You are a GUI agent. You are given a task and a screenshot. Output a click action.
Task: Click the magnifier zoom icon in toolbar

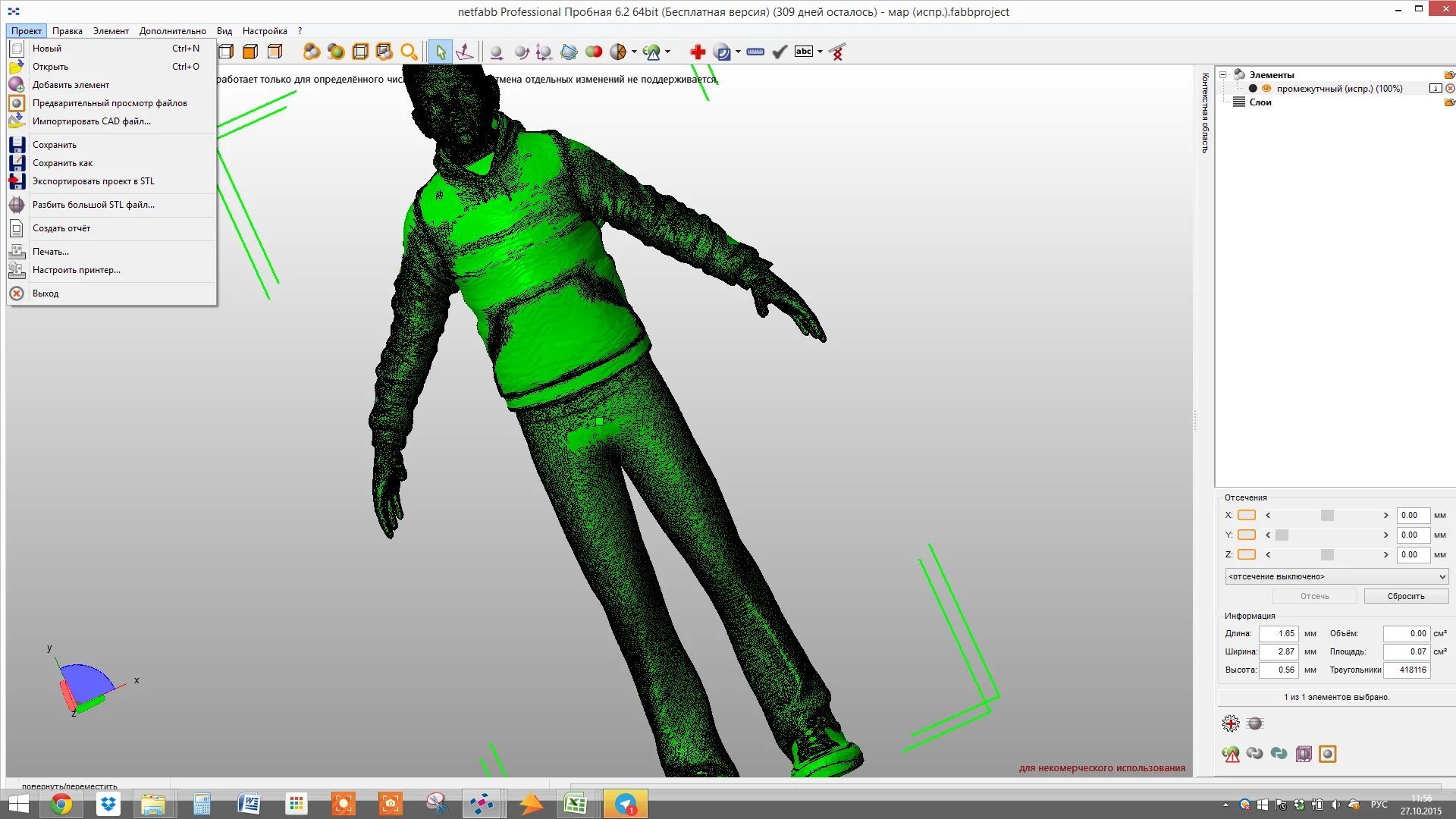(409, 52)
